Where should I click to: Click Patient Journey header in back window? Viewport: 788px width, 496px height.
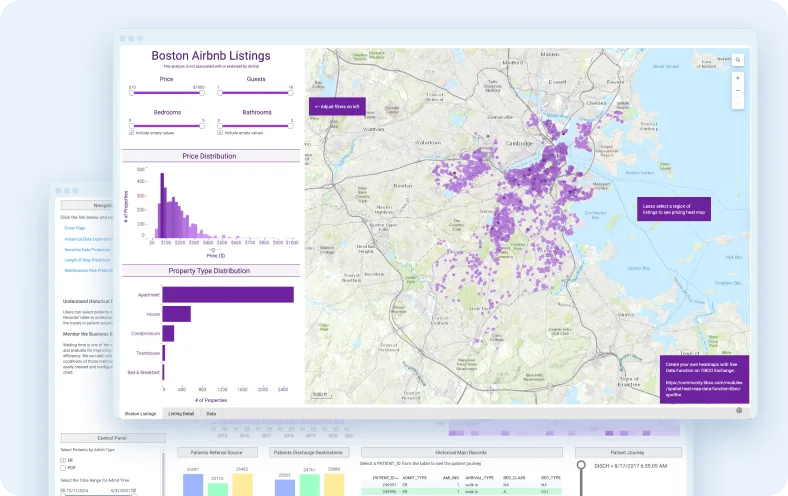(628, 453)
